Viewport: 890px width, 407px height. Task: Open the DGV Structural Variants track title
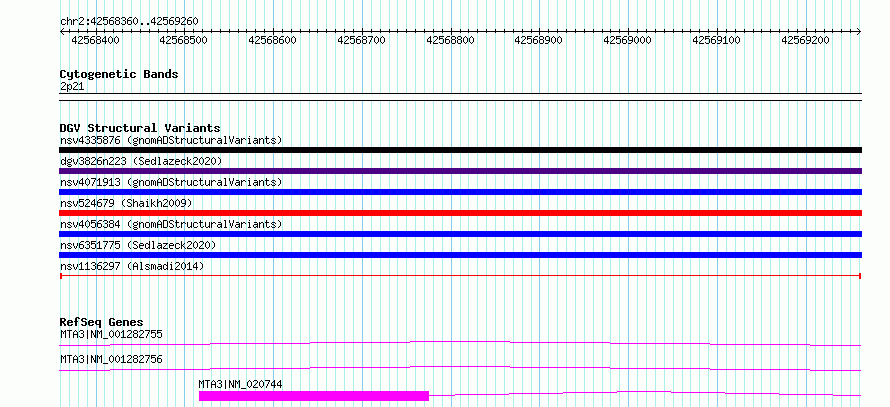140,128
